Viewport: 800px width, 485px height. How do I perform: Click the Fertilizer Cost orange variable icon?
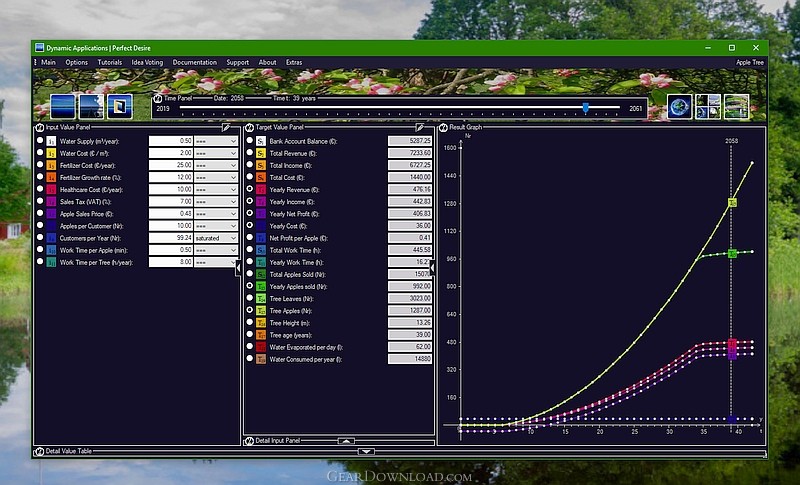51,165
